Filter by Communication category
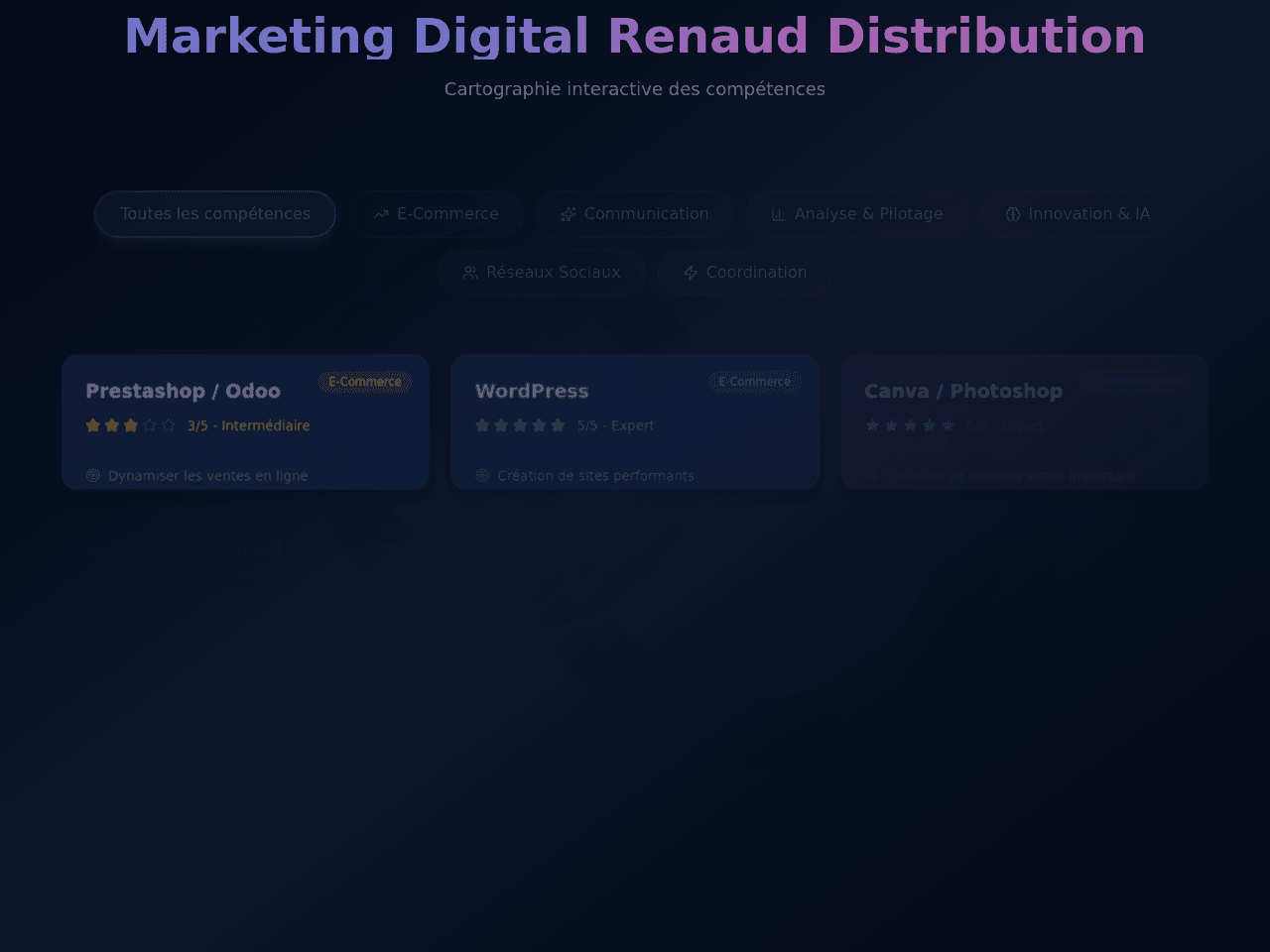This screenshot has height=952, width=1270. click(x=635, y=214)
